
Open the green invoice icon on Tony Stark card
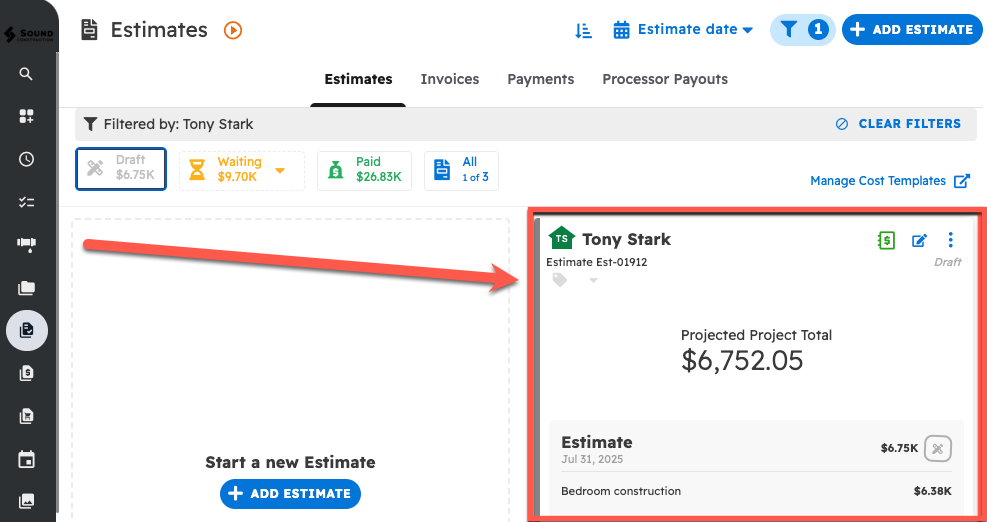pyautogui.click(x=885, y=240)
